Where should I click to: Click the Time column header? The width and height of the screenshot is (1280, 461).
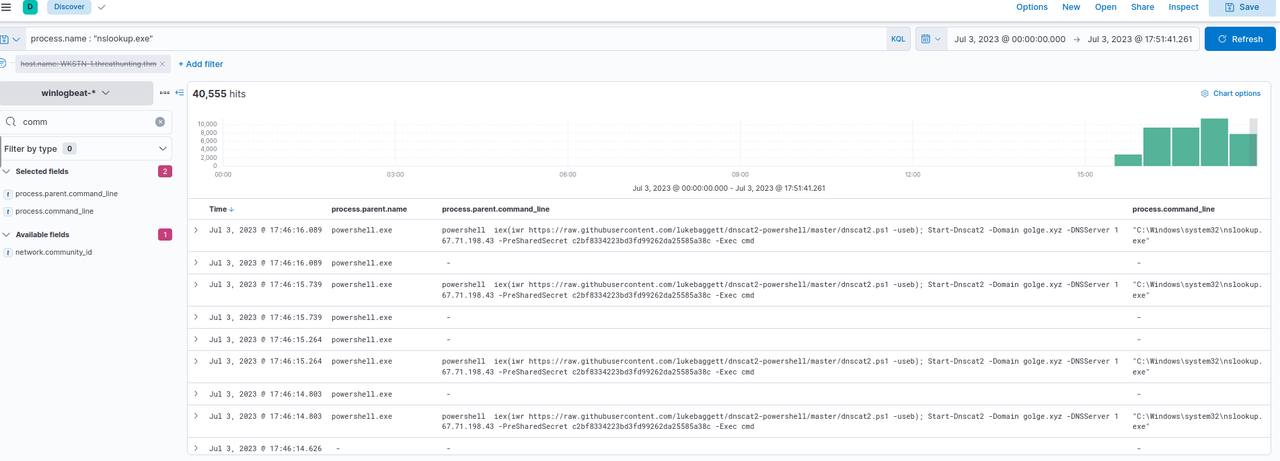218,209
